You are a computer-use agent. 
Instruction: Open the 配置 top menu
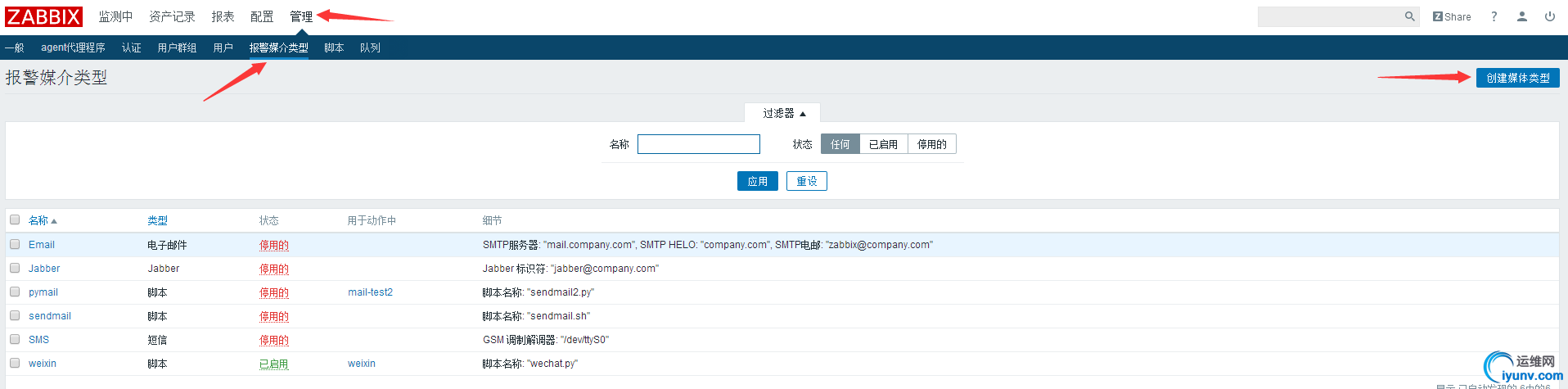pyautogui.click(x=262, y=16)
